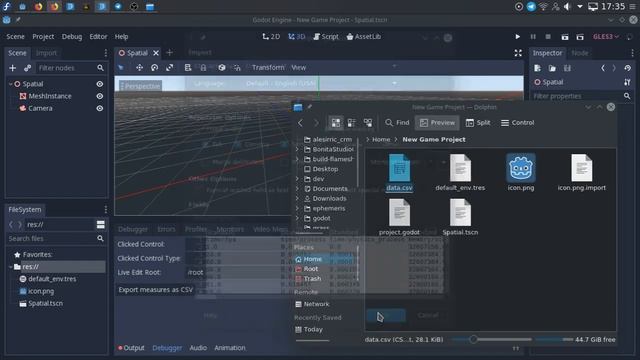Collapse the Spatial tree node
This screenshot has width=640, height=360.
point(11,84)
